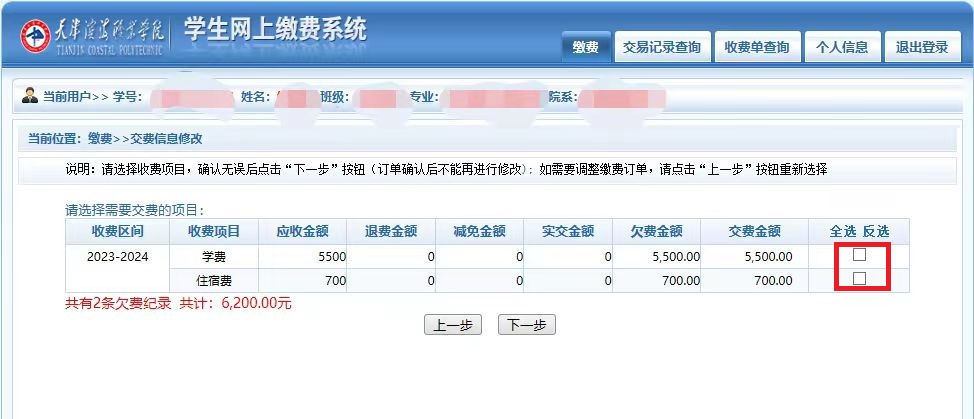974x419 pixels.
Task: Click the Tianjin Coastal Polytechnic logo emblem
Action: [x=36, y=36]
